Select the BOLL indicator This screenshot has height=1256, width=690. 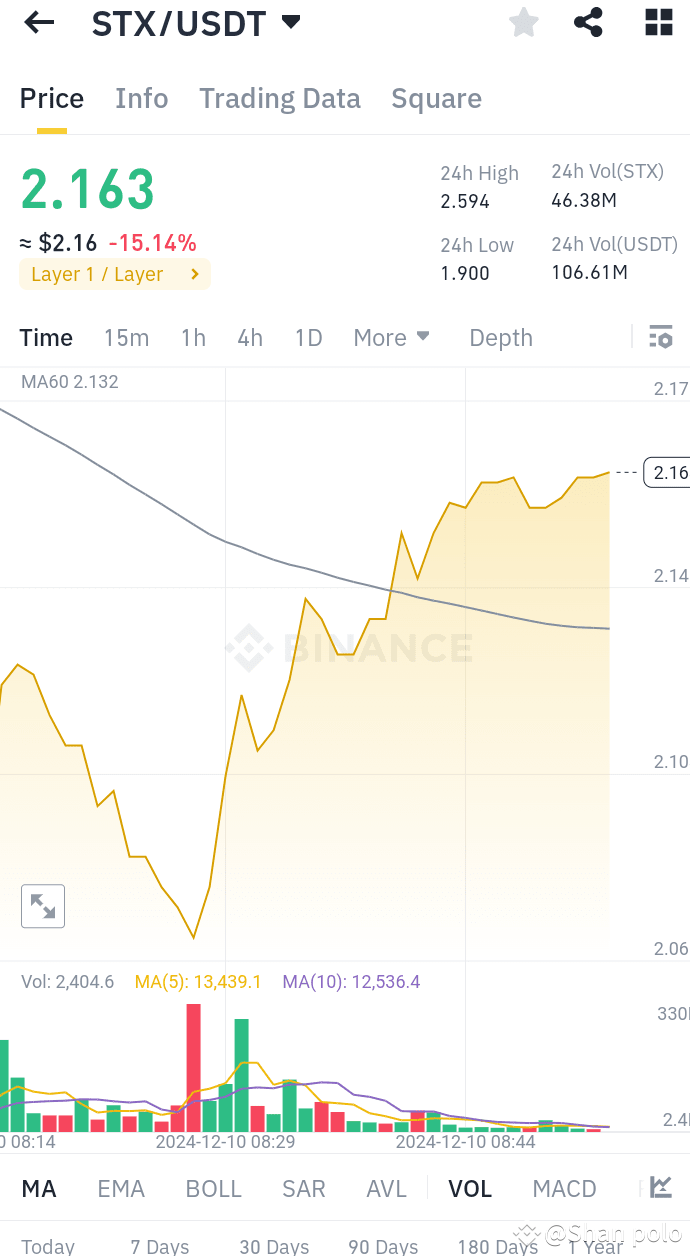[x=213, y=1188]
